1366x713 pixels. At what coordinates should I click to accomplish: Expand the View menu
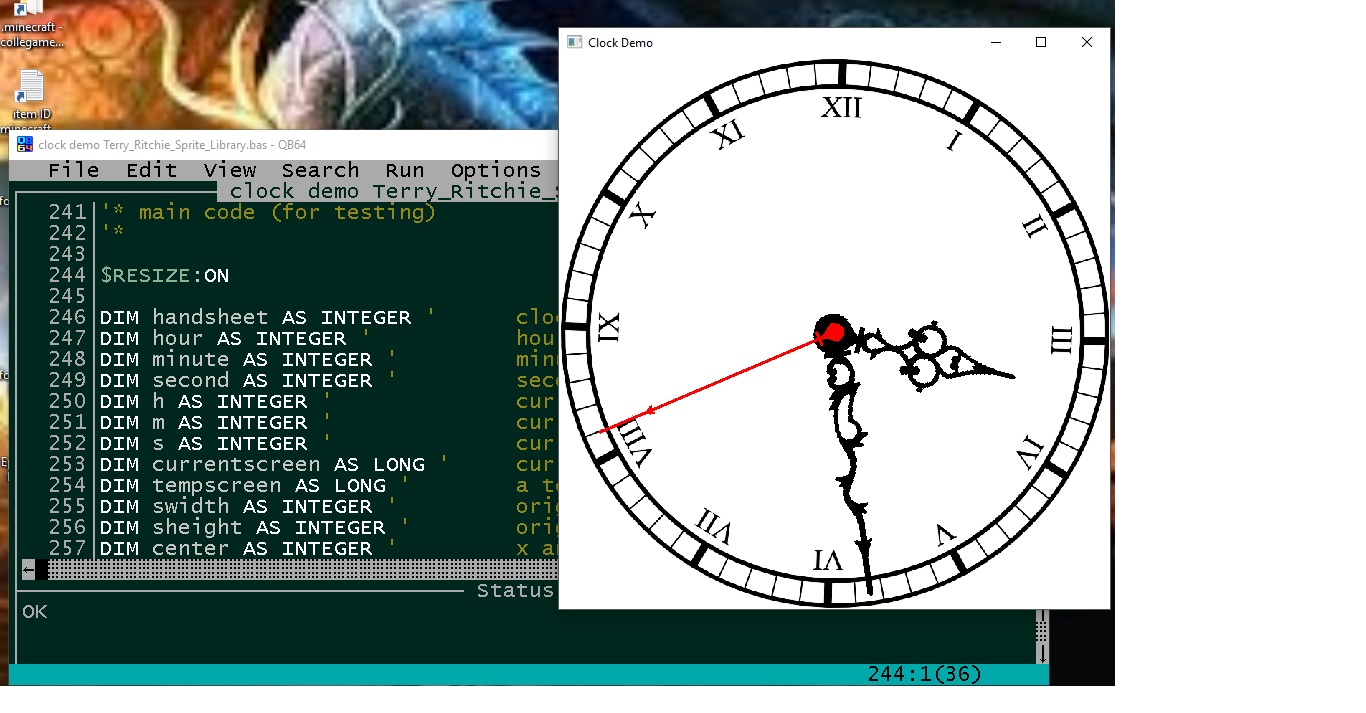230,171
